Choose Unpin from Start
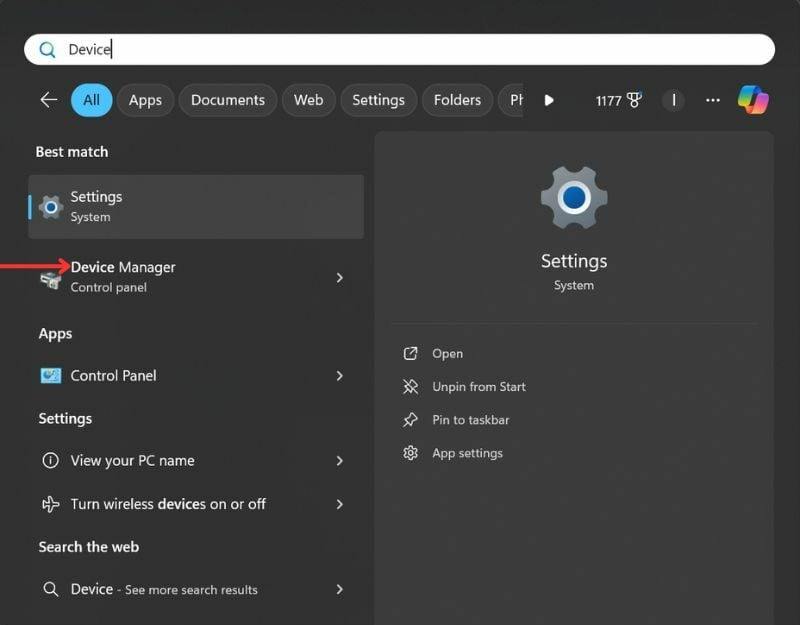800x625 pixels. tap(479, 387)
